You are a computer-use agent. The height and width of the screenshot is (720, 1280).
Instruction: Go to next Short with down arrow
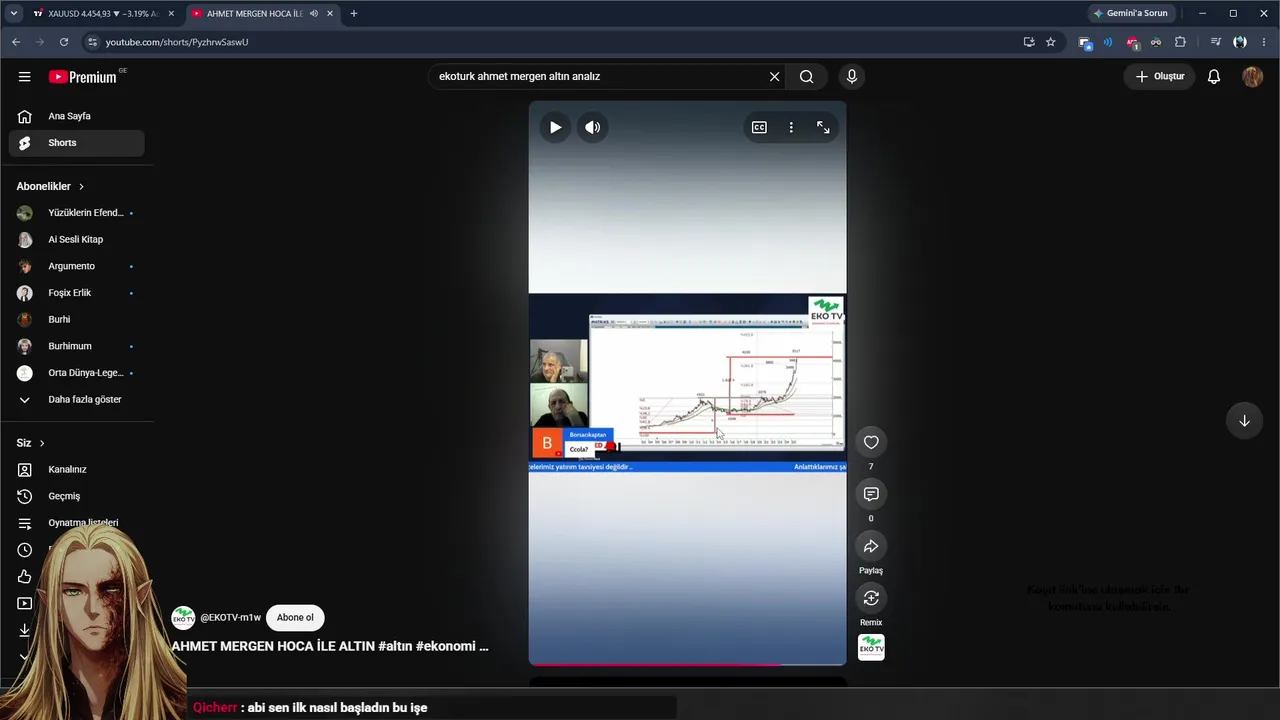click(1244, 421)
